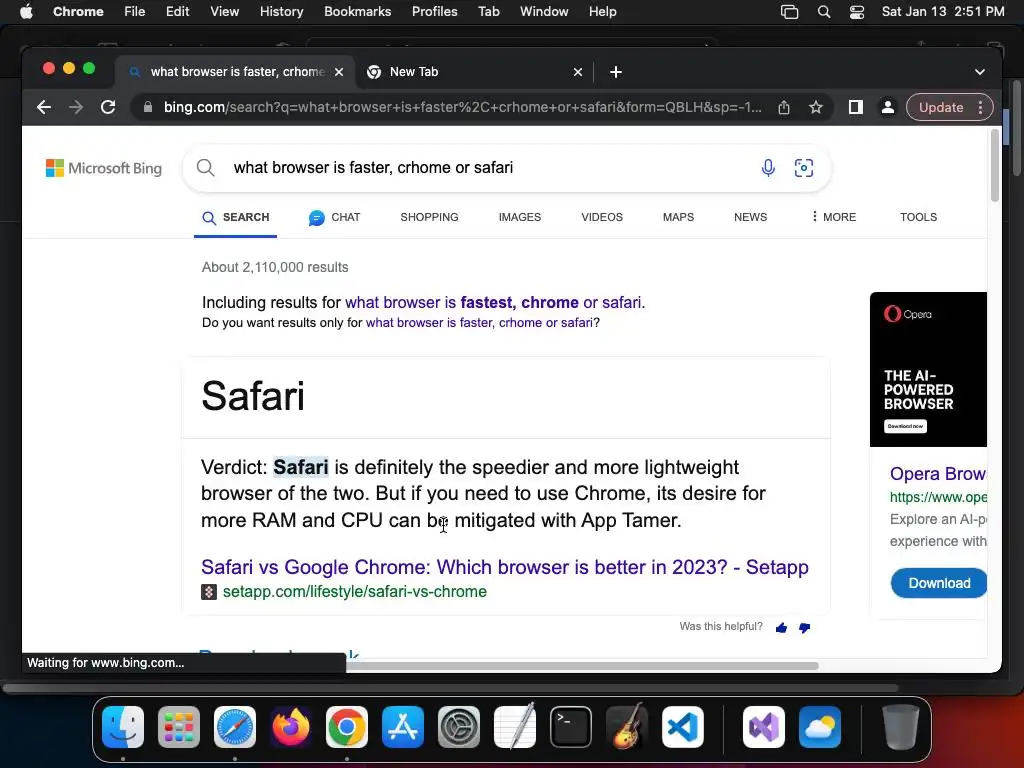This screenshot has height=768, width=1024.
Task: Launch Firefox from the Dock
Action: pos(291,727)
